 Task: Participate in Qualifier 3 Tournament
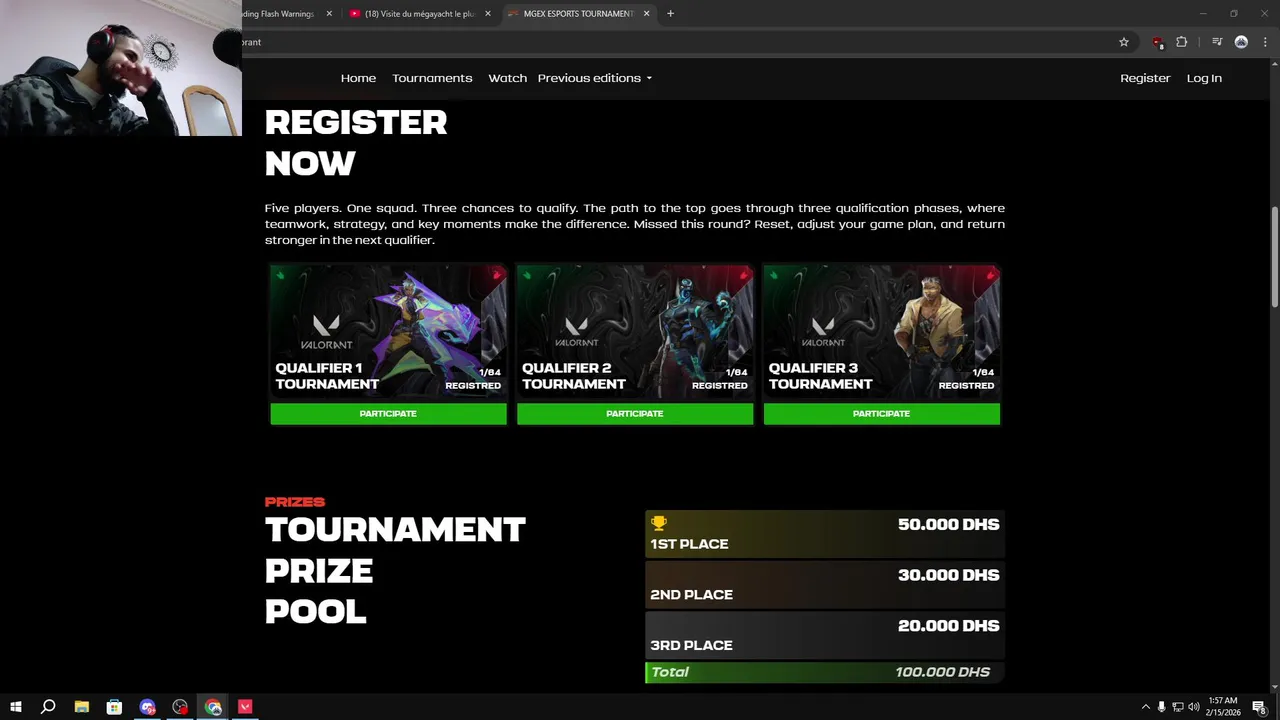point(881,414)
